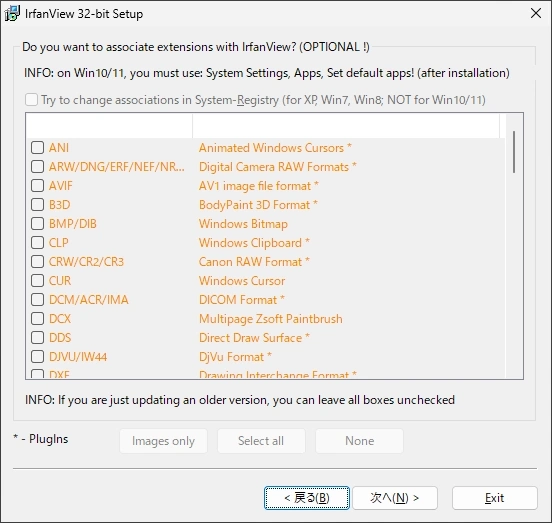Click 'DICOM Format' description text
Screen dimensions: 552x523
click(242, 300)
